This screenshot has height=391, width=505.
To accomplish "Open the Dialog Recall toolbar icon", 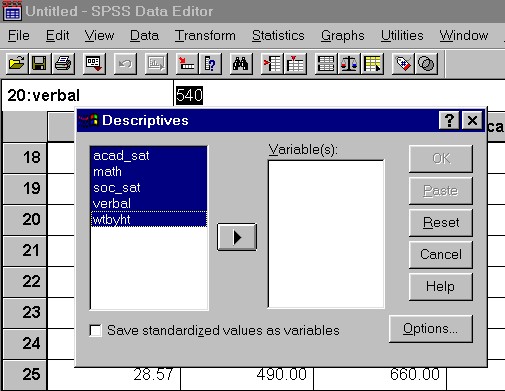I will click(94, 63).
